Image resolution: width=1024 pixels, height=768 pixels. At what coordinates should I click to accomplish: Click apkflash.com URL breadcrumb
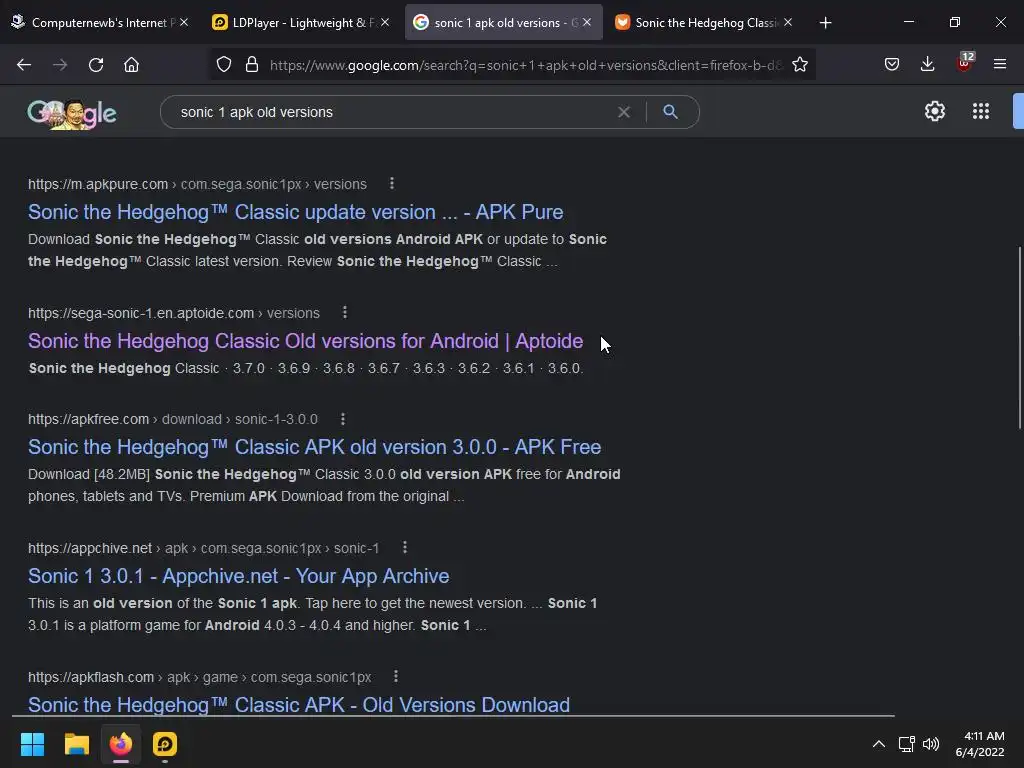pyautogui.click(x=91, y=677)
